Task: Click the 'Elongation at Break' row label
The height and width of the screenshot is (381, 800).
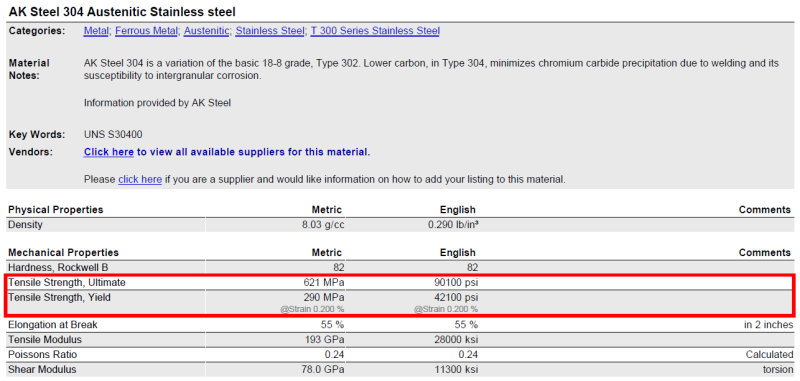Action: point(53,324)
